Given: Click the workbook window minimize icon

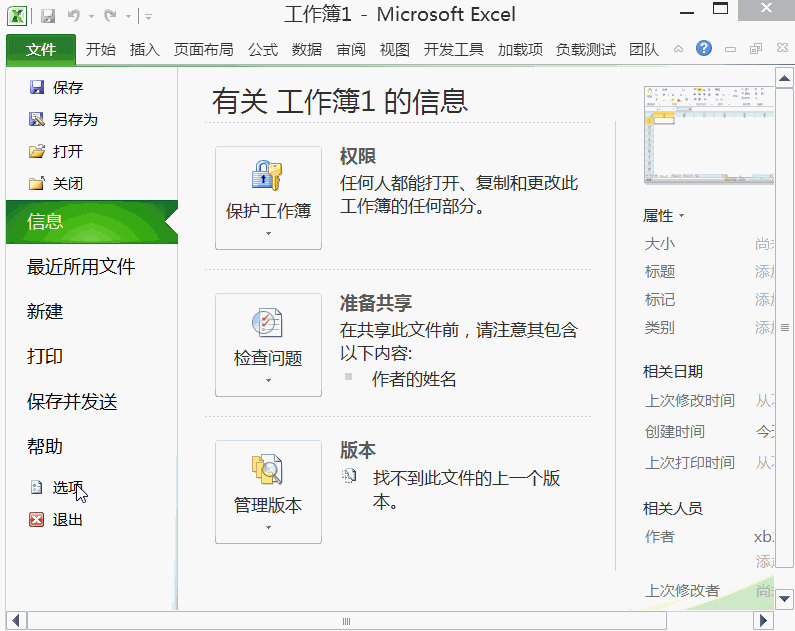Looking at the screenshot, I should pos(730,49).
